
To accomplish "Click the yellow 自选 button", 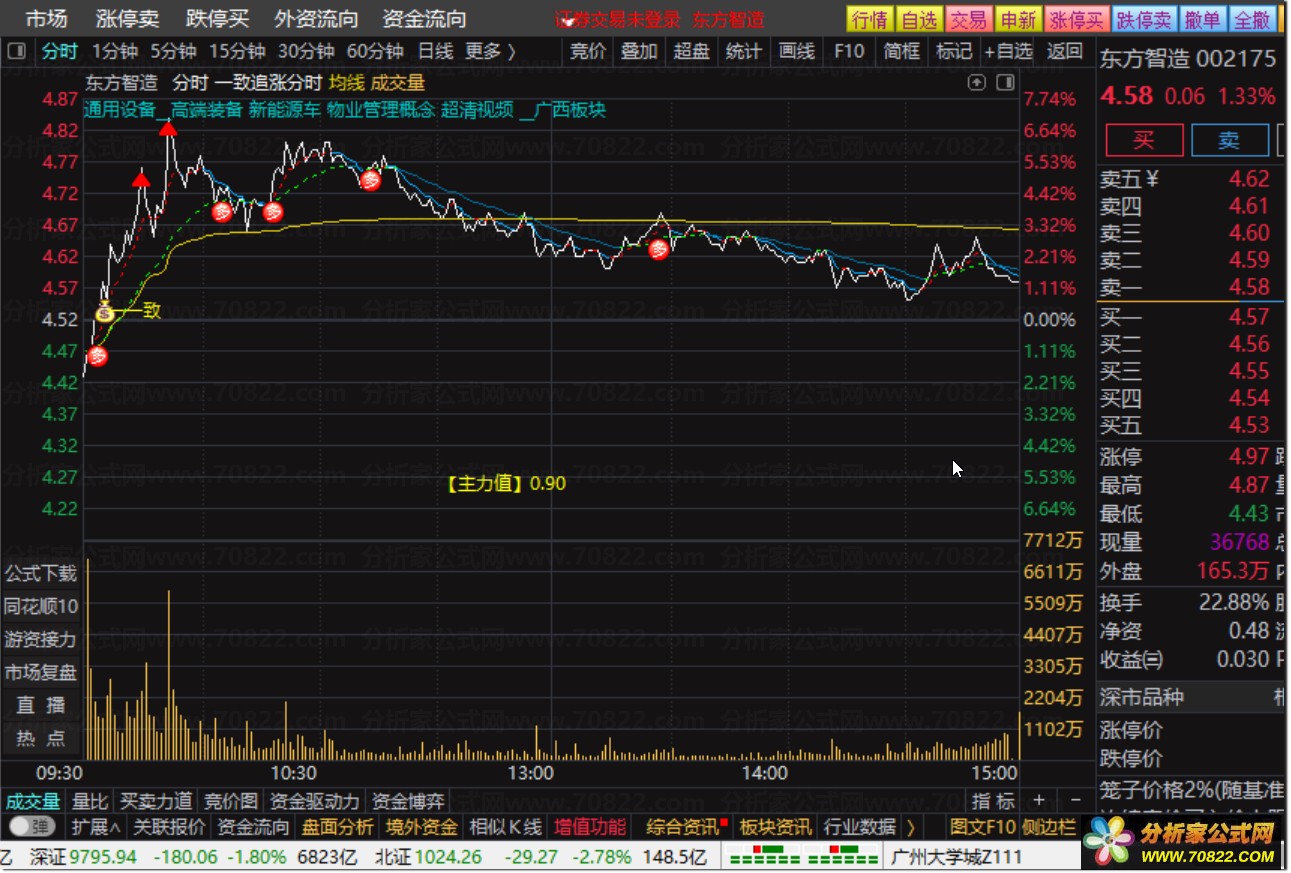I will [918, 19].
